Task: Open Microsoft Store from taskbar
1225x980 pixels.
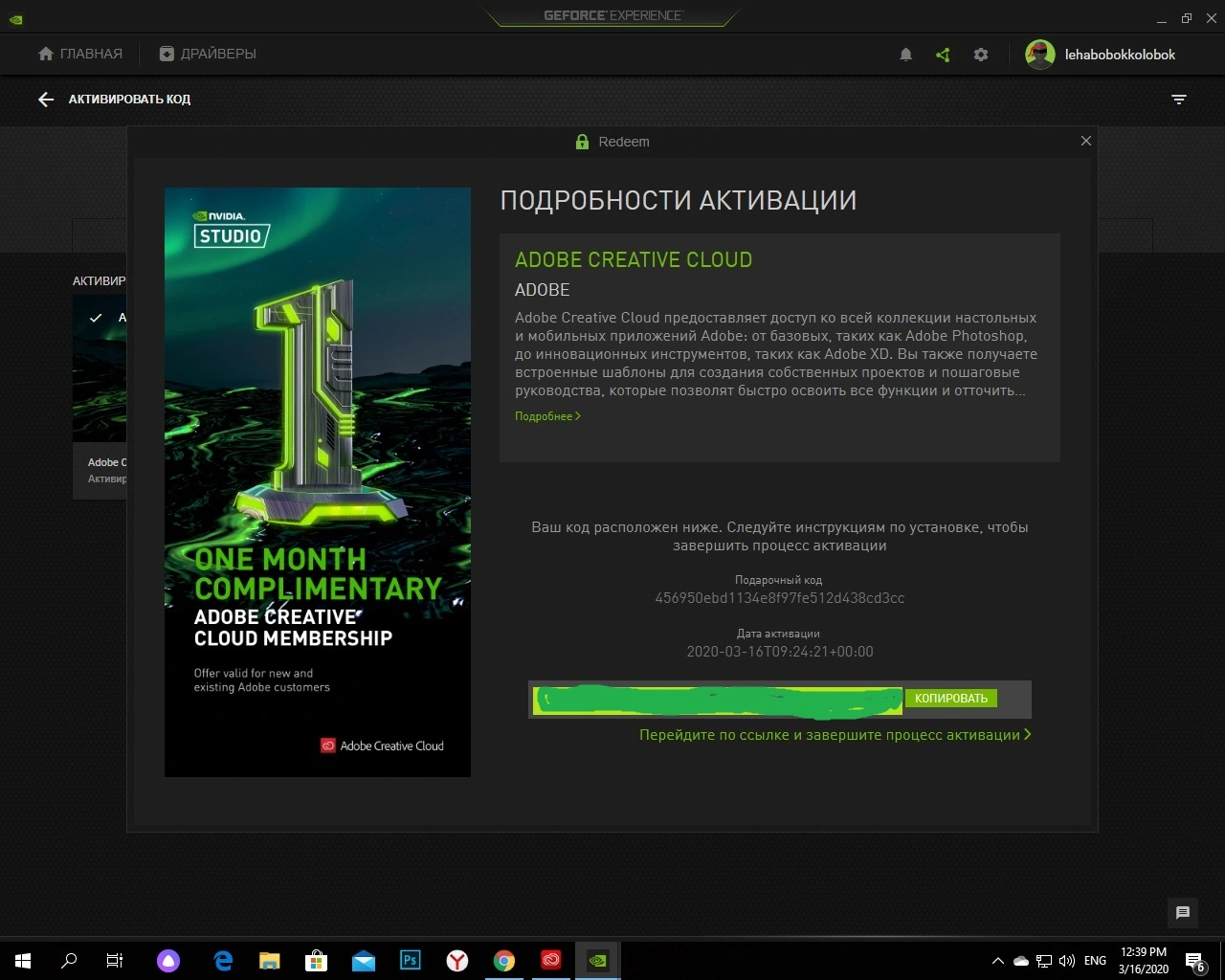Action: (x=317, y=961)
